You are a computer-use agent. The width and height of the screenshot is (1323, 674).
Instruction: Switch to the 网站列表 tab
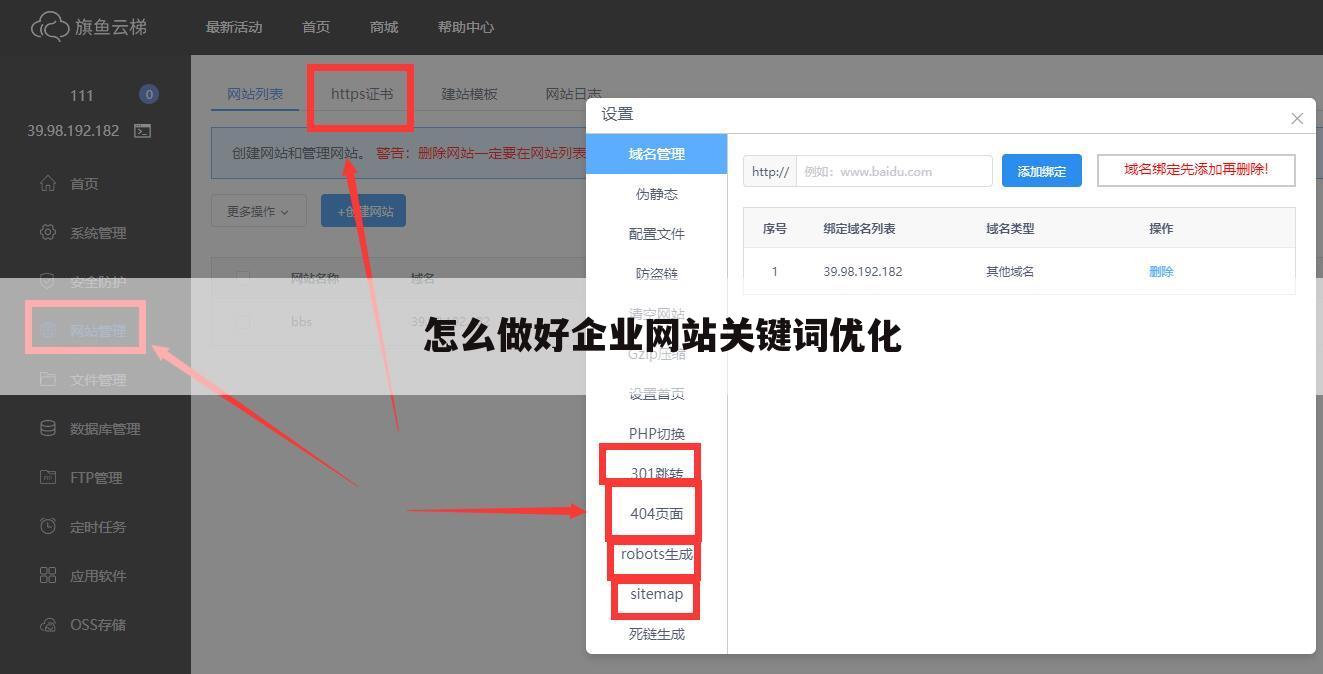255,94
